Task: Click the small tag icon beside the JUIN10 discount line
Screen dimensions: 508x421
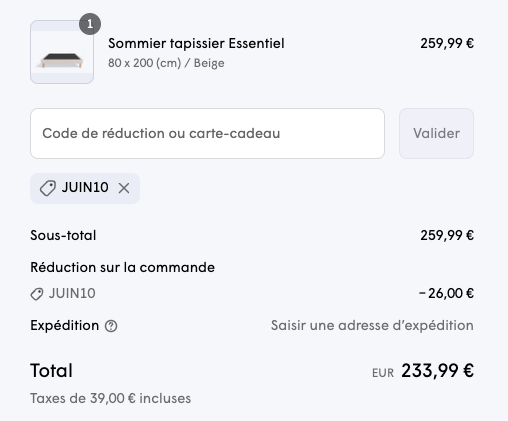Action: pos(37,294)
